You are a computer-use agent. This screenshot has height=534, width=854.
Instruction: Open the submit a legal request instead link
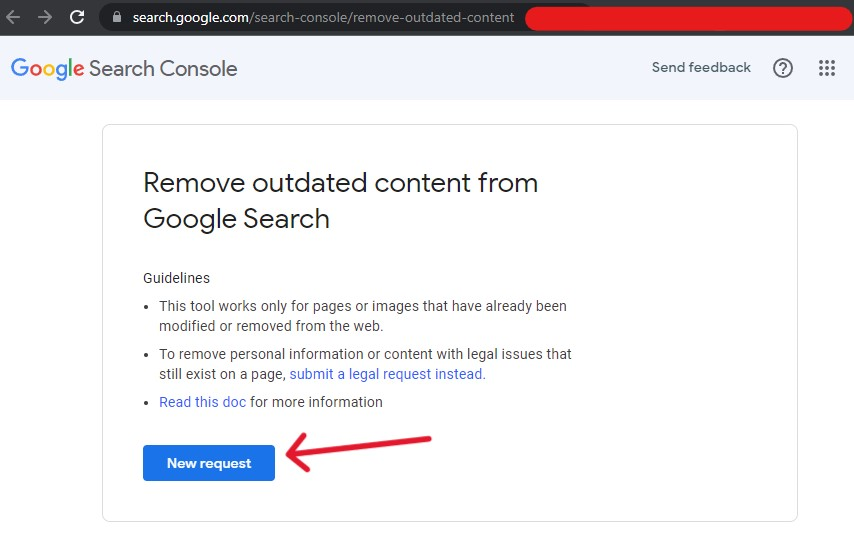tap(387, 374)
